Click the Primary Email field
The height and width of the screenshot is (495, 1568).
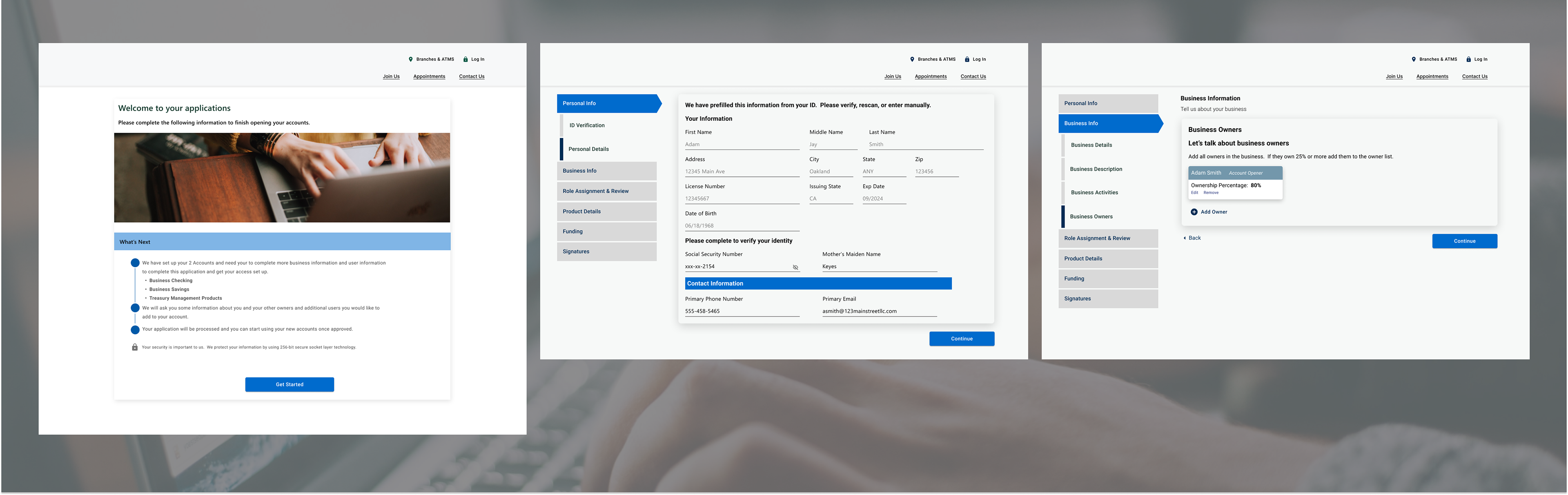pyautogui.click(x=880, y=311)
